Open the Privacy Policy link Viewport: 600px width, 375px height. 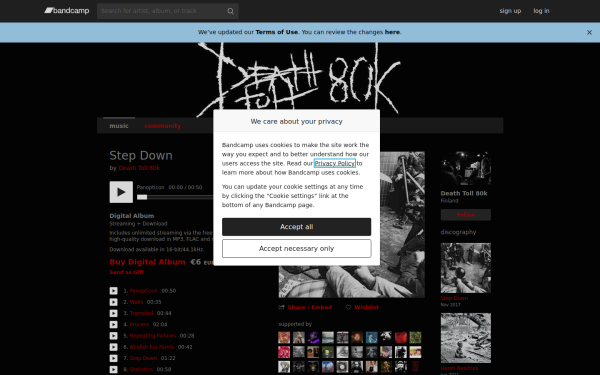click(x=334, y=163)
